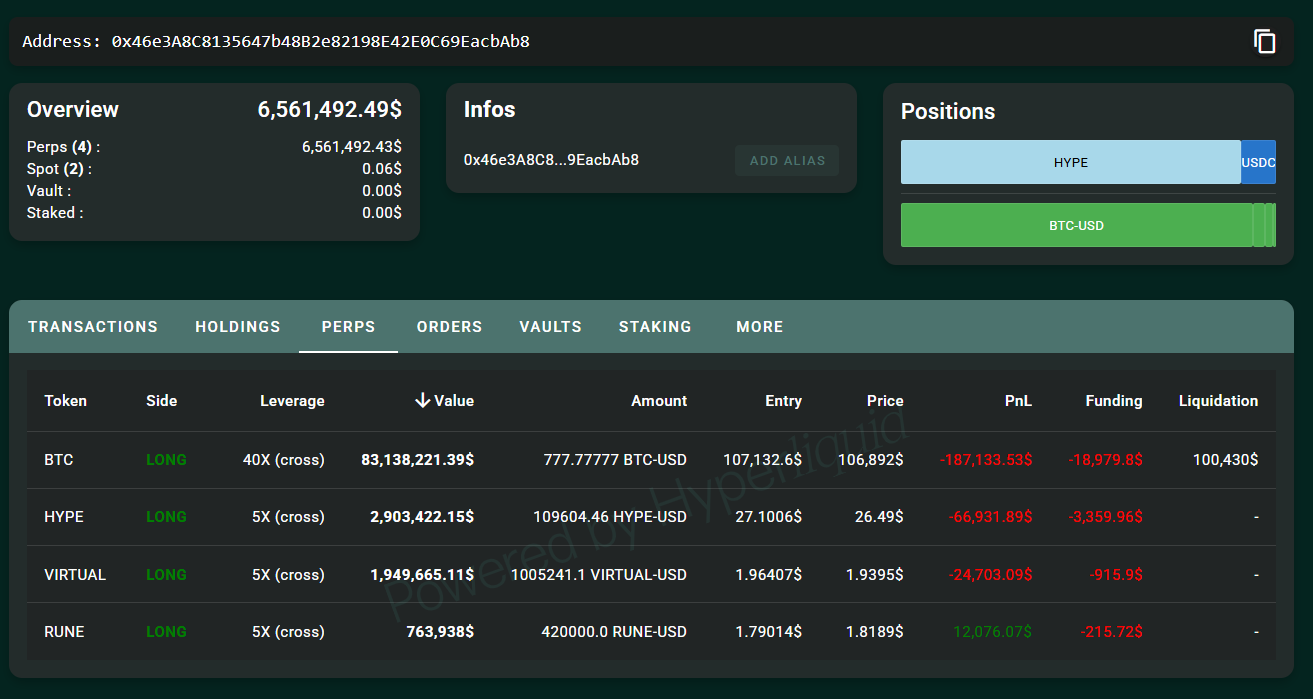The width and height of the screenshot is (1313, 699).
Task: Click the Add Alias button
Action: pos(787,160)
